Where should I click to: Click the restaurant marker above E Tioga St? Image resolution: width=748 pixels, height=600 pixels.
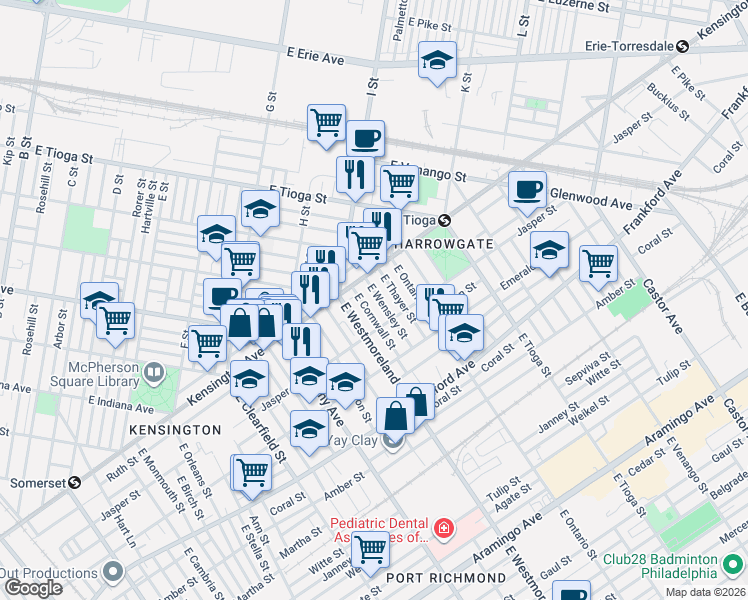[355, 176]
